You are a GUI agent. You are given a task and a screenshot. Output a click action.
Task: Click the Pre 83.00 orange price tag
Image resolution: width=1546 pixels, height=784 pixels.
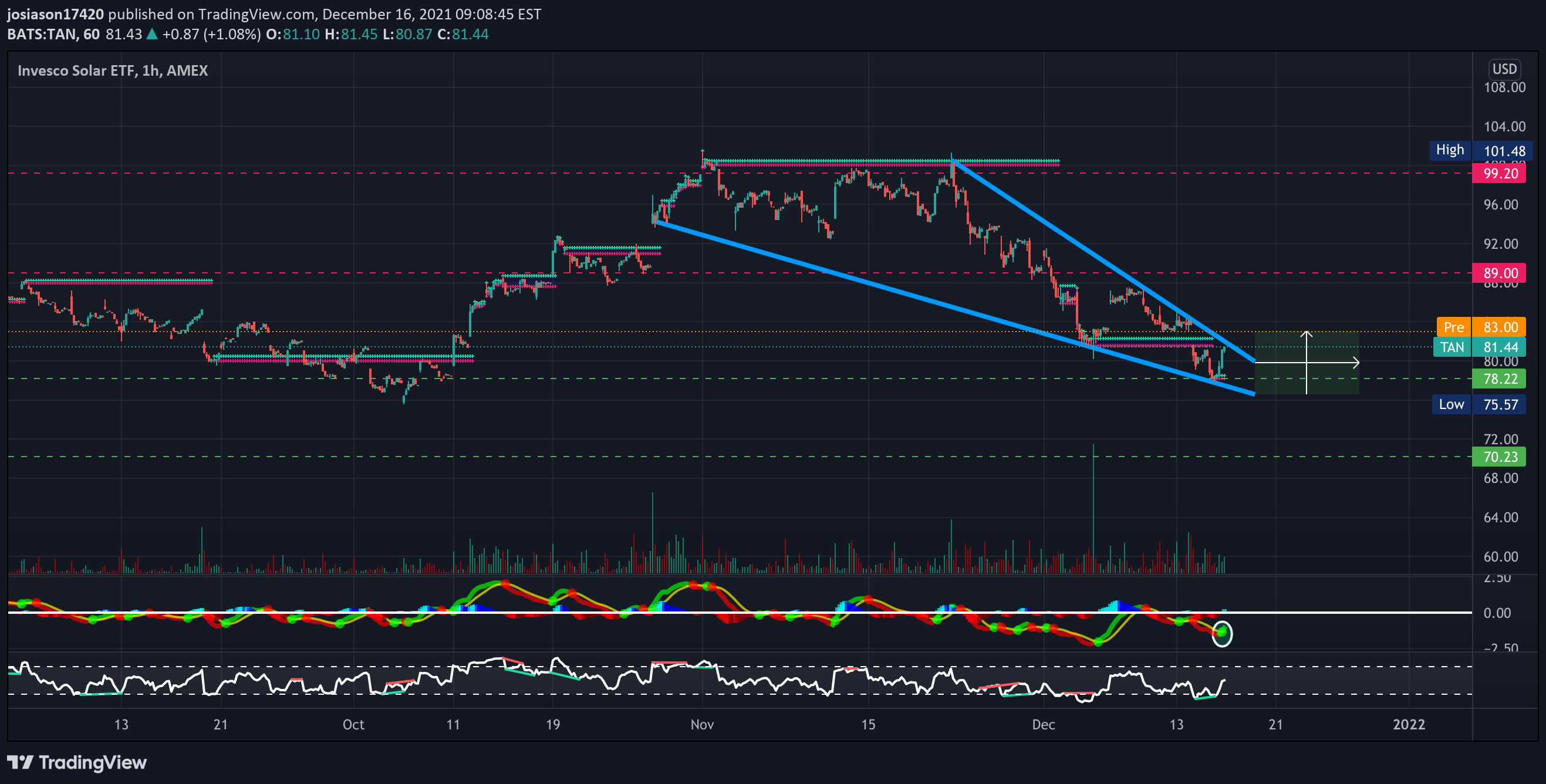[1481, 327]
